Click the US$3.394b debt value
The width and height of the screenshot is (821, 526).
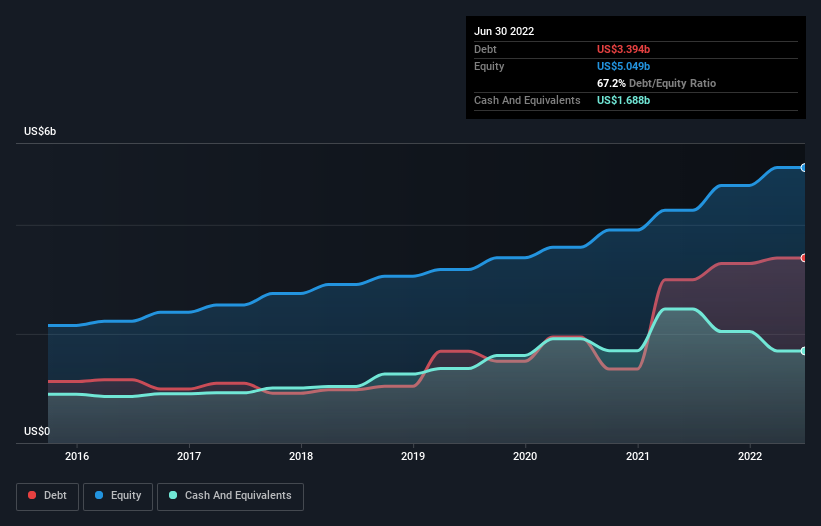624,49
